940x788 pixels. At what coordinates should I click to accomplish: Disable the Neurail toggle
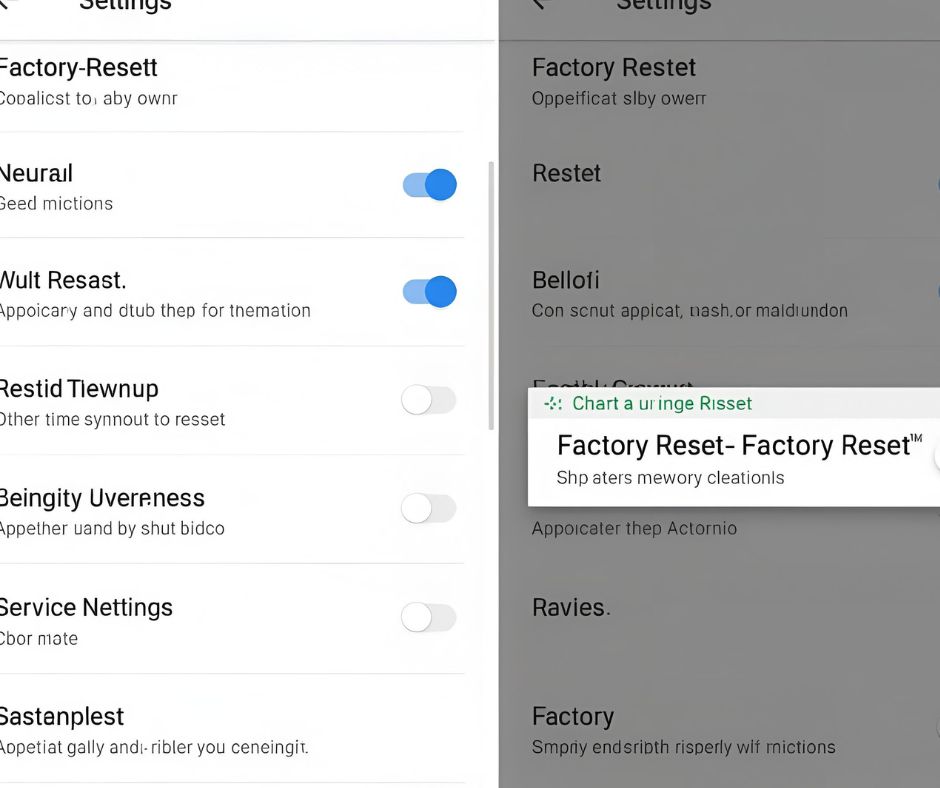(430, 185)
